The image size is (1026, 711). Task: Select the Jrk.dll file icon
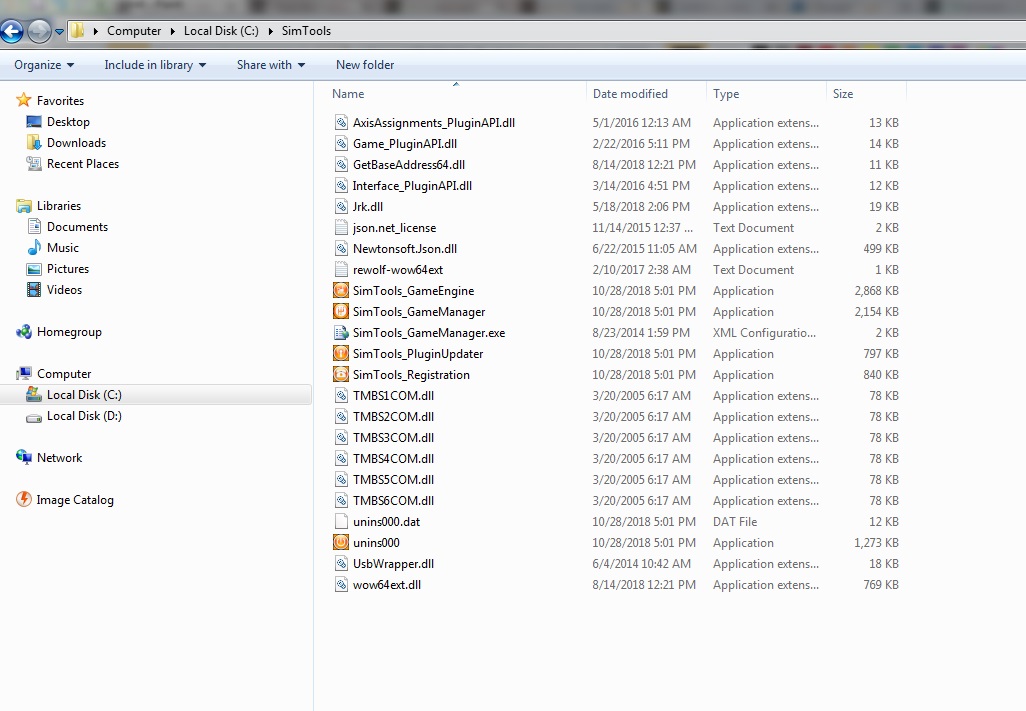pyautogui.click(x=341, y=206)
